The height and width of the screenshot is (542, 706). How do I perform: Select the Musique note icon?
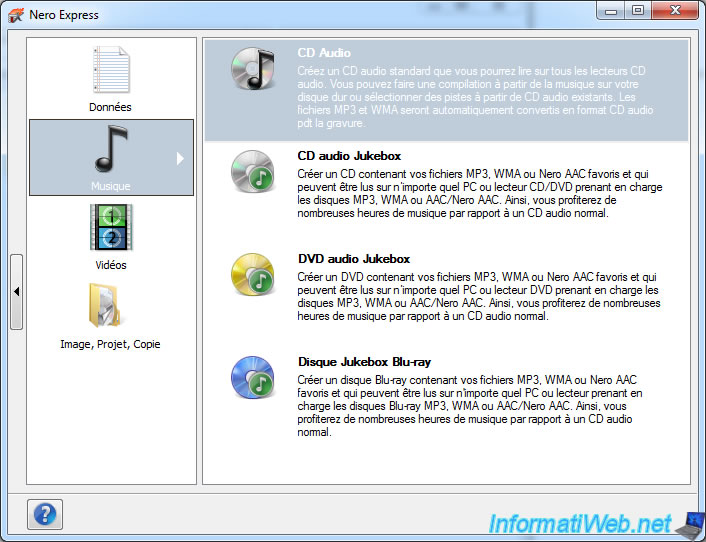(110, 148)
